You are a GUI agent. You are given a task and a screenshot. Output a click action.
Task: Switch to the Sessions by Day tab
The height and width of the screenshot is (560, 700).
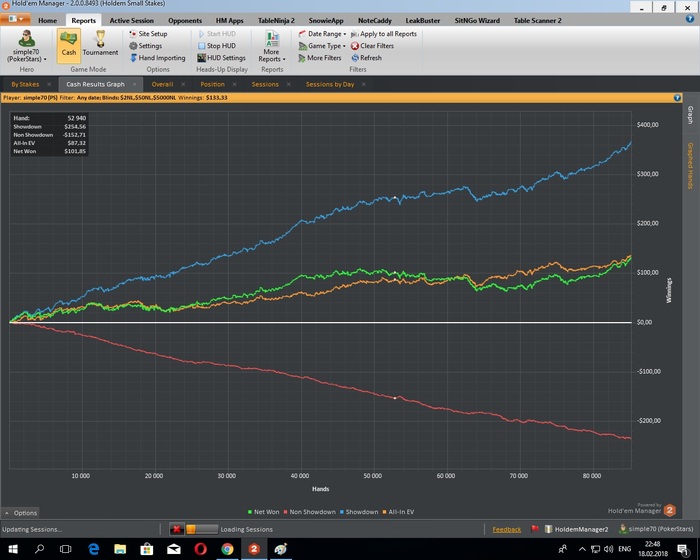[x=330, y=84]
